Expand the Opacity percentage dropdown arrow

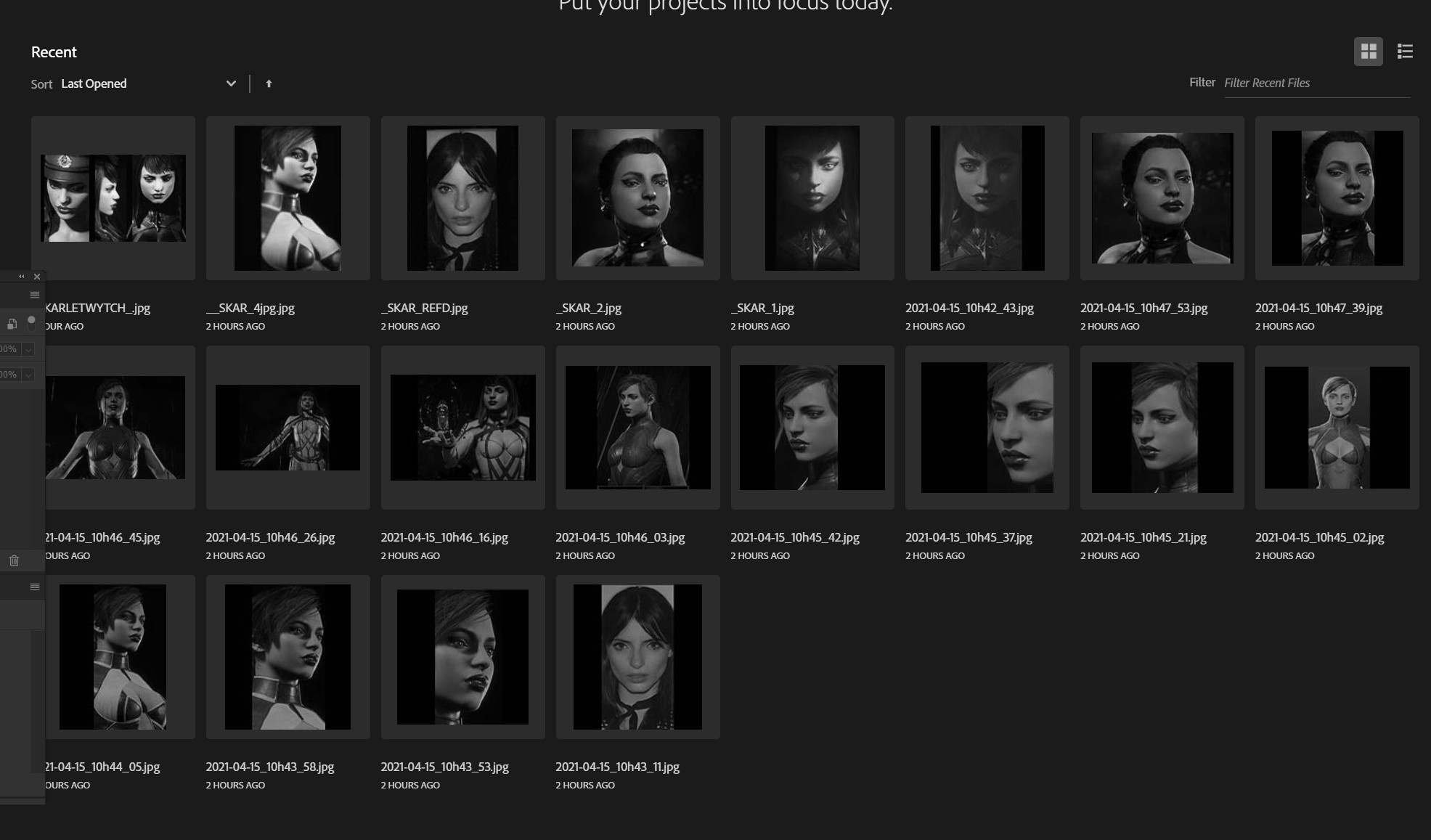[x=28, y=349]
